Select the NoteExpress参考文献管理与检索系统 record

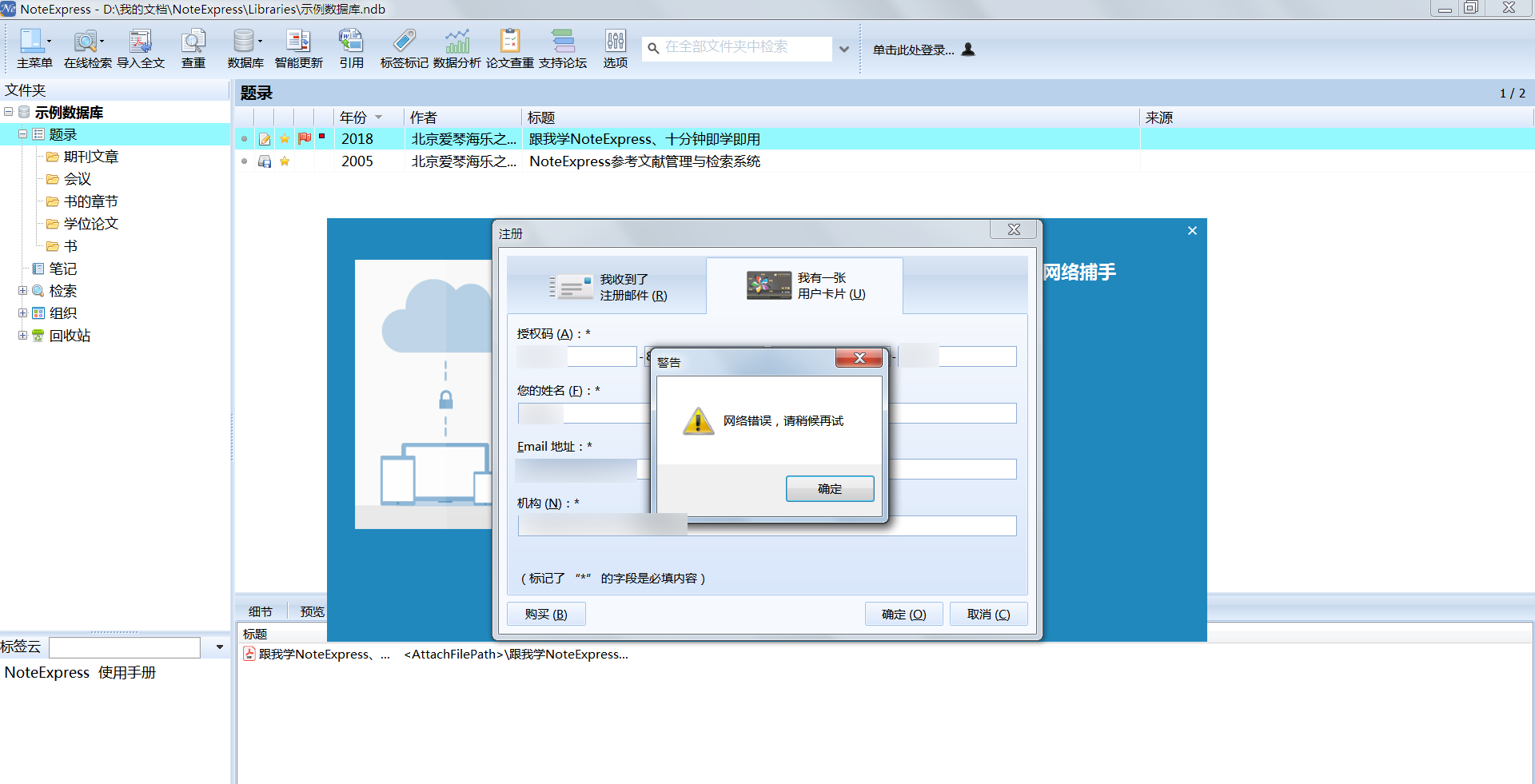pyautogui.click(x=644, y=161)
